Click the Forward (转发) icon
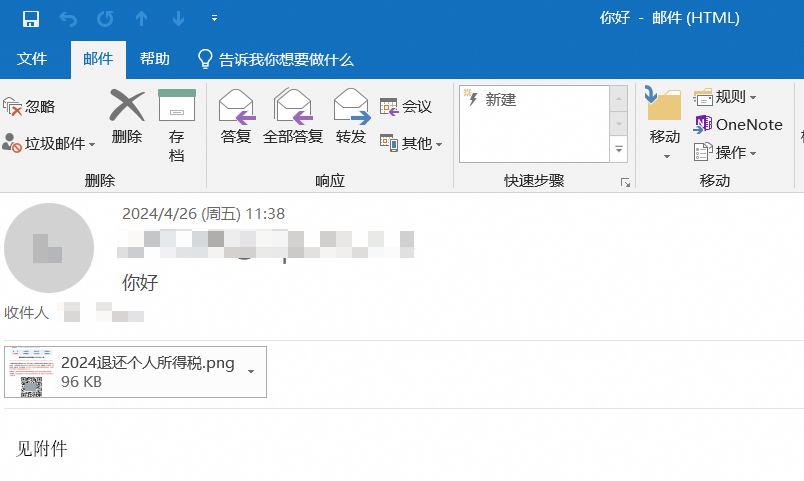Image resolution: width=804 pixels, height=481 pixels. (351, 105)
